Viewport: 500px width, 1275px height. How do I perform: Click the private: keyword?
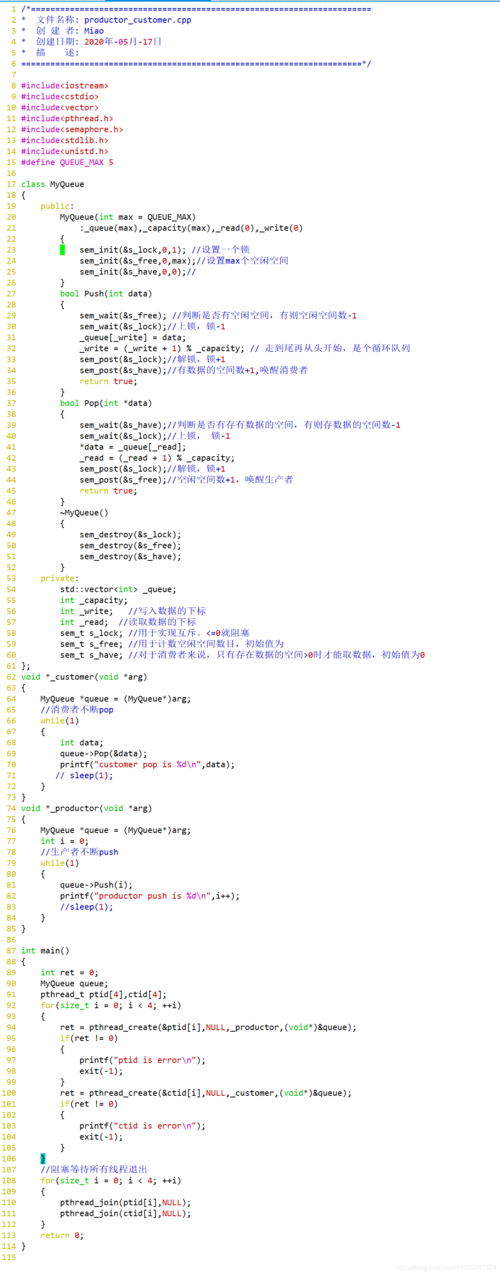coord(57,578)
